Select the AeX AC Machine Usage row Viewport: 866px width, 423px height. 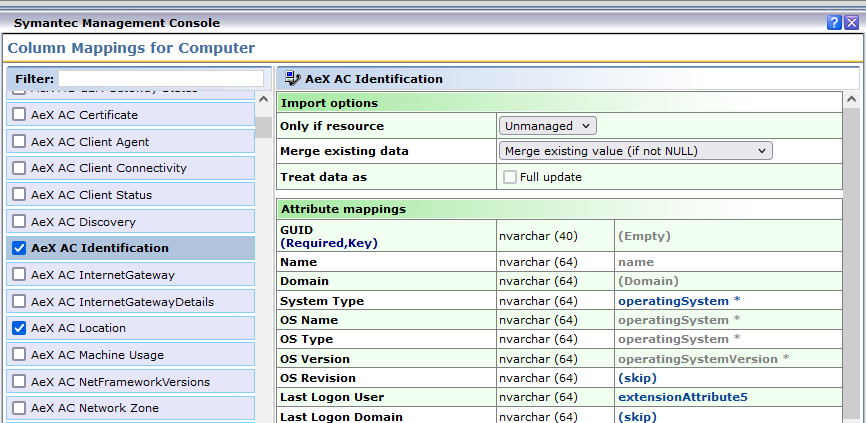(131, 355)
